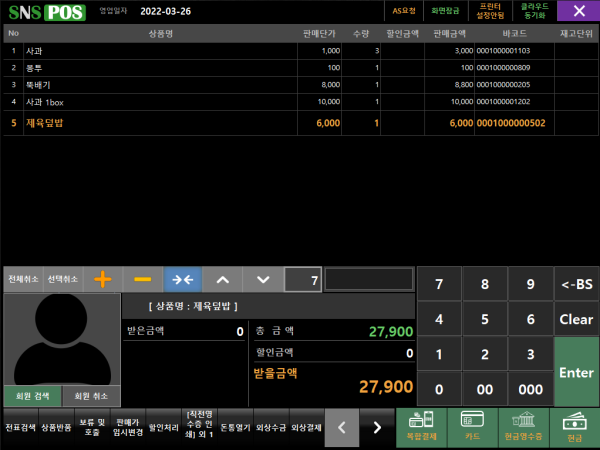Move selection up with the up chevron
This screenshot has width=600, height=450.
[x=223, y=280]
